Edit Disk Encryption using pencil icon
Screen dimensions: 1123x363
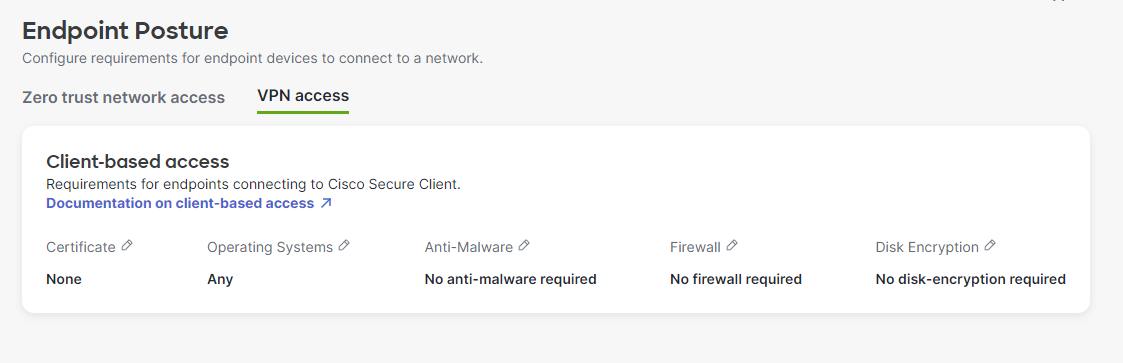(x=990, y=246)
